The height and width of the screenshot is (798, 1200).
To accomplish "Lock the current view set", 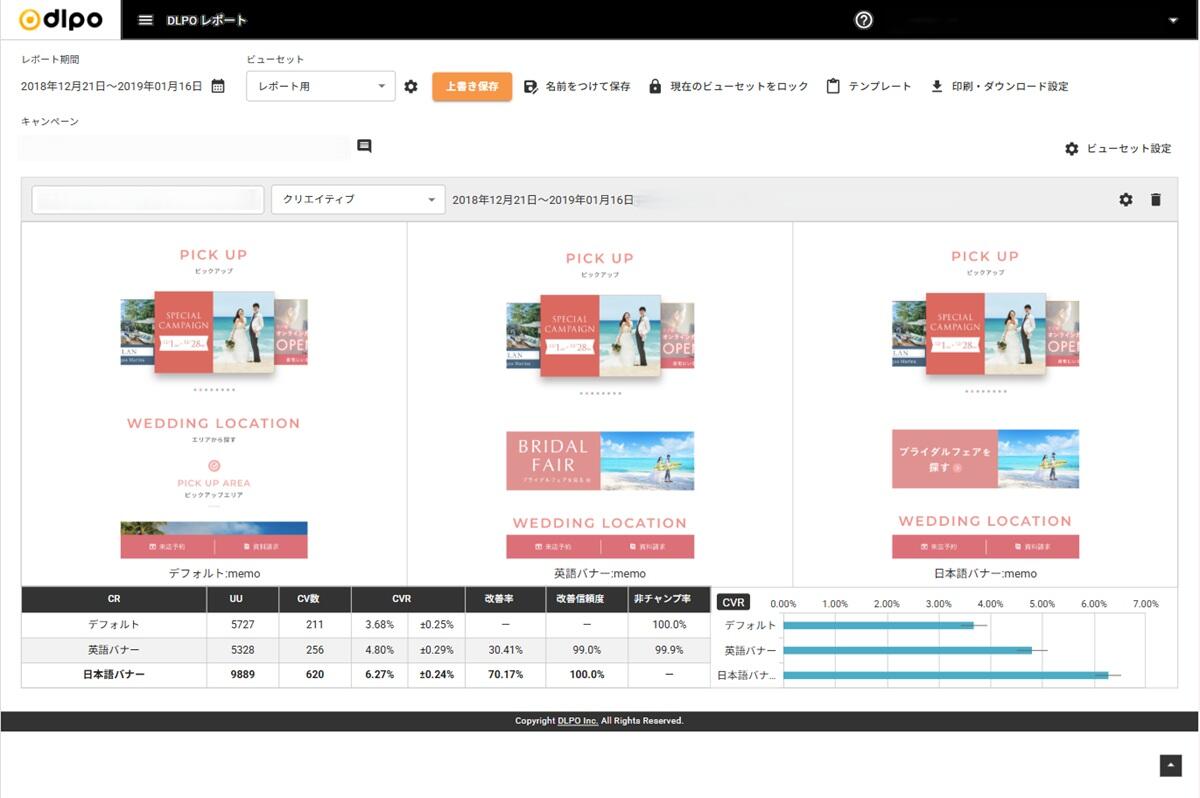I will tap(728, 87).
